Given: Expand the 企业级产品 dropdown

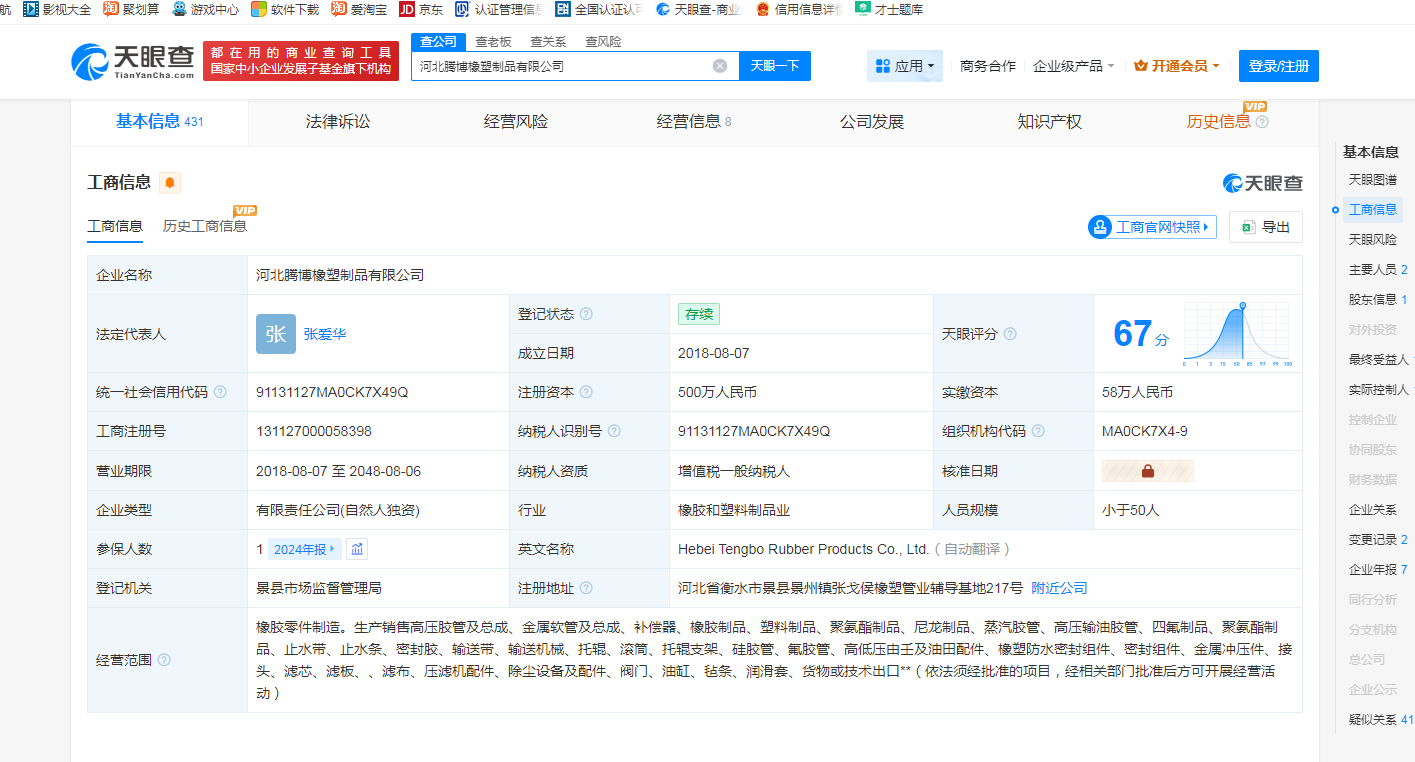Looking at the screenshot, I should tap(1073, 66).
